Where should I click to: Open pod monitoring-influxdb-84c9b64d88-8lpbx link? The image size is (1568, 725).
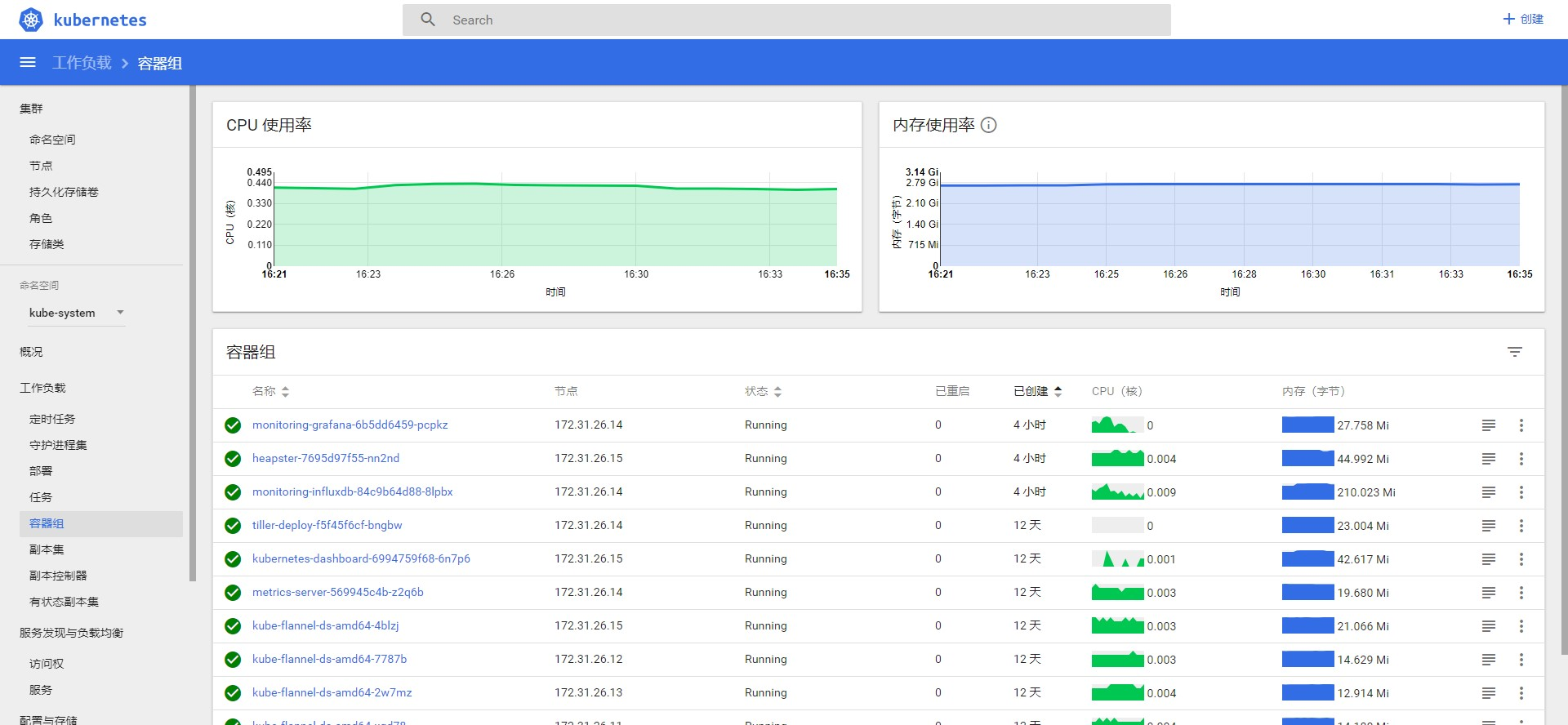(x=352, y=491)
